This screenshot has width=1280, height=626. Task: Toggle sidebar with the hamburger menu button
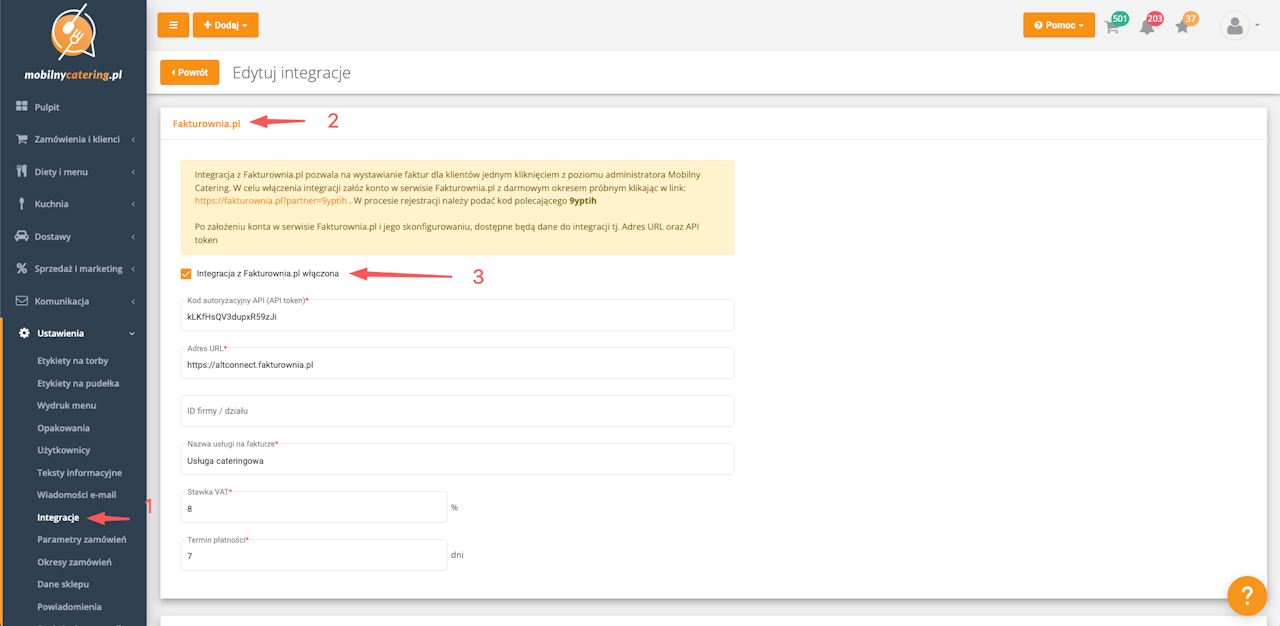(x=173, y=25)
